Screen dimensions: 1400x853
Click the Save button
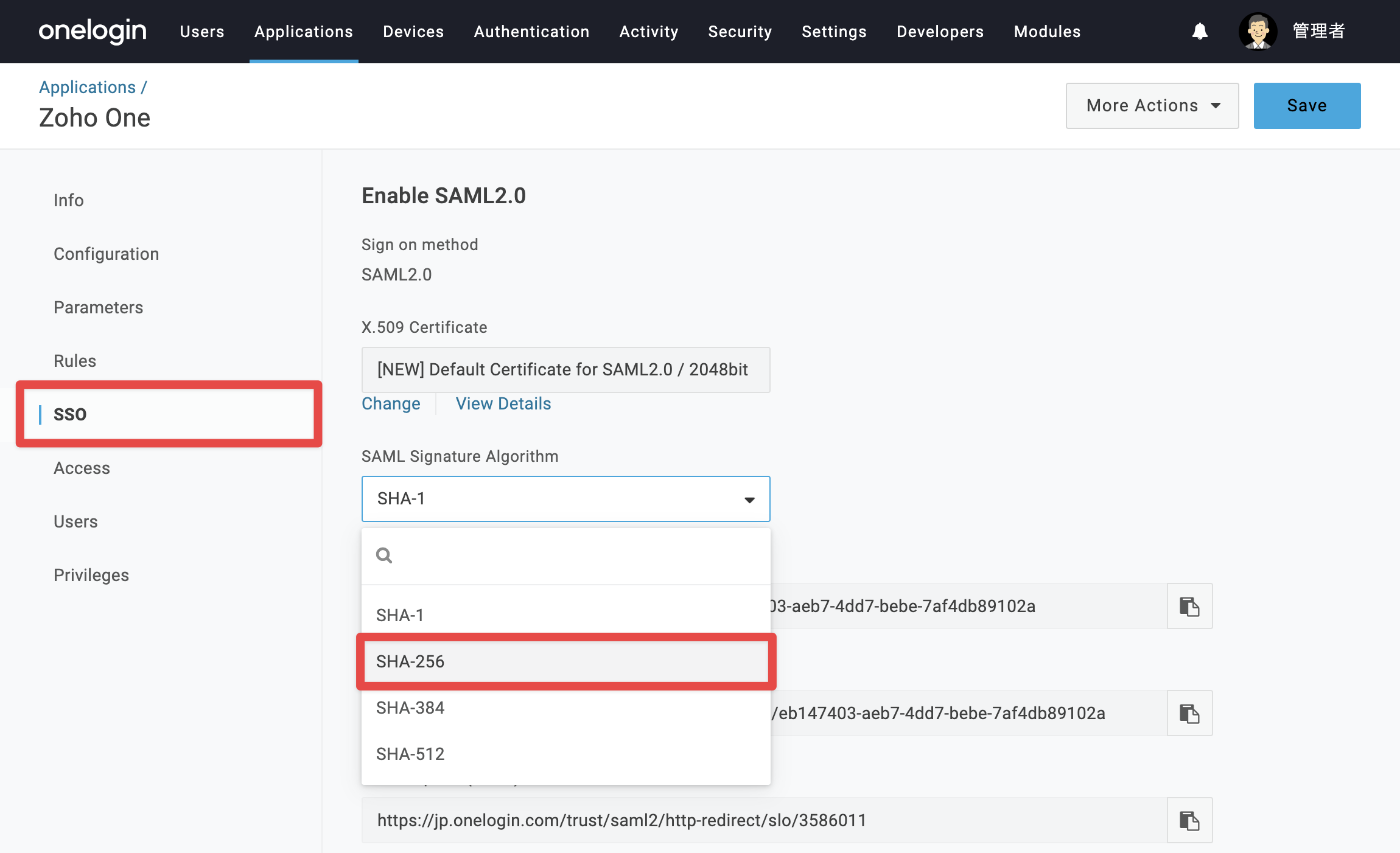(1307, 106)
